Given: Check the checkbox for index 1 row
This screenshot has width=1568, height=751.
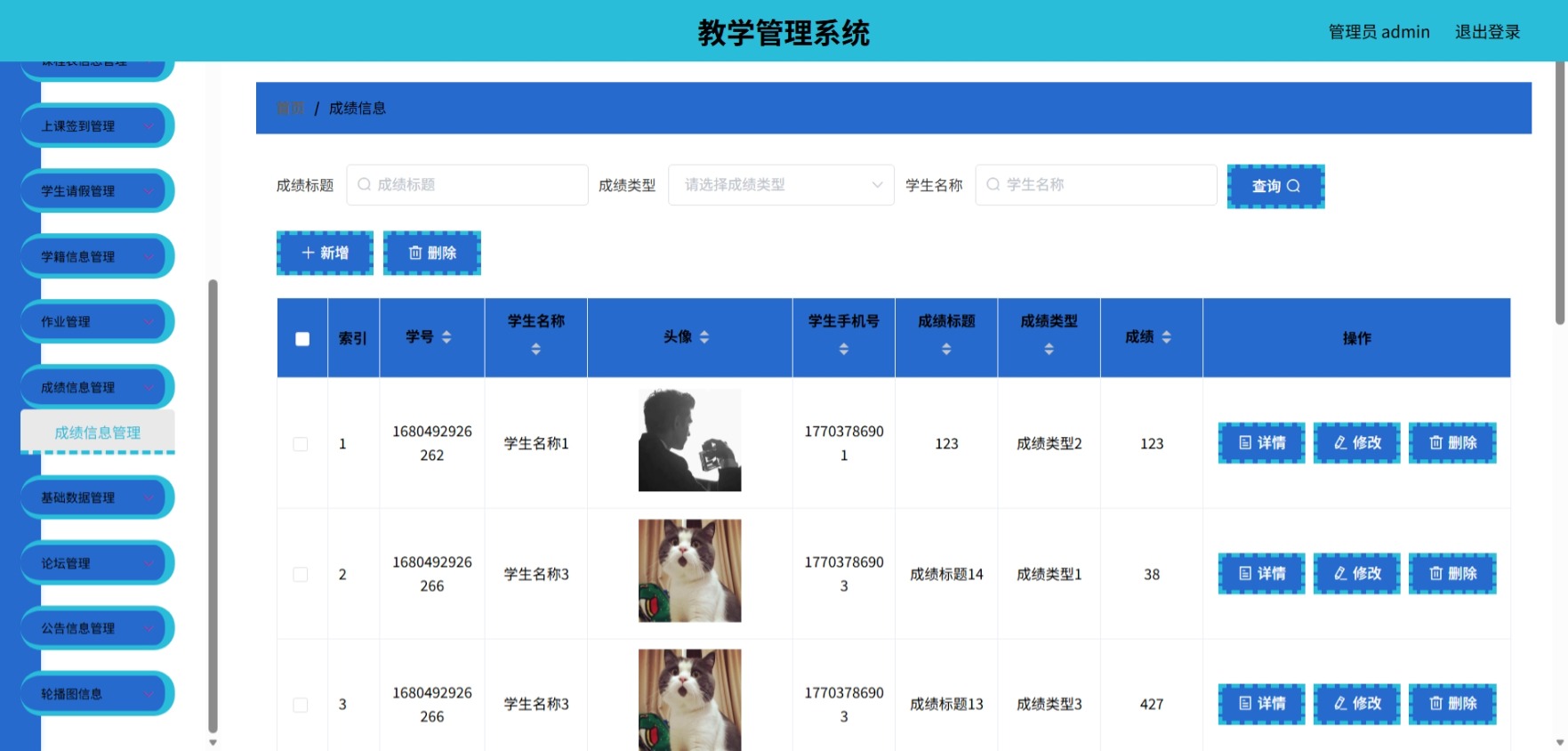Looking at the screenshot, I should click(301, 444).
